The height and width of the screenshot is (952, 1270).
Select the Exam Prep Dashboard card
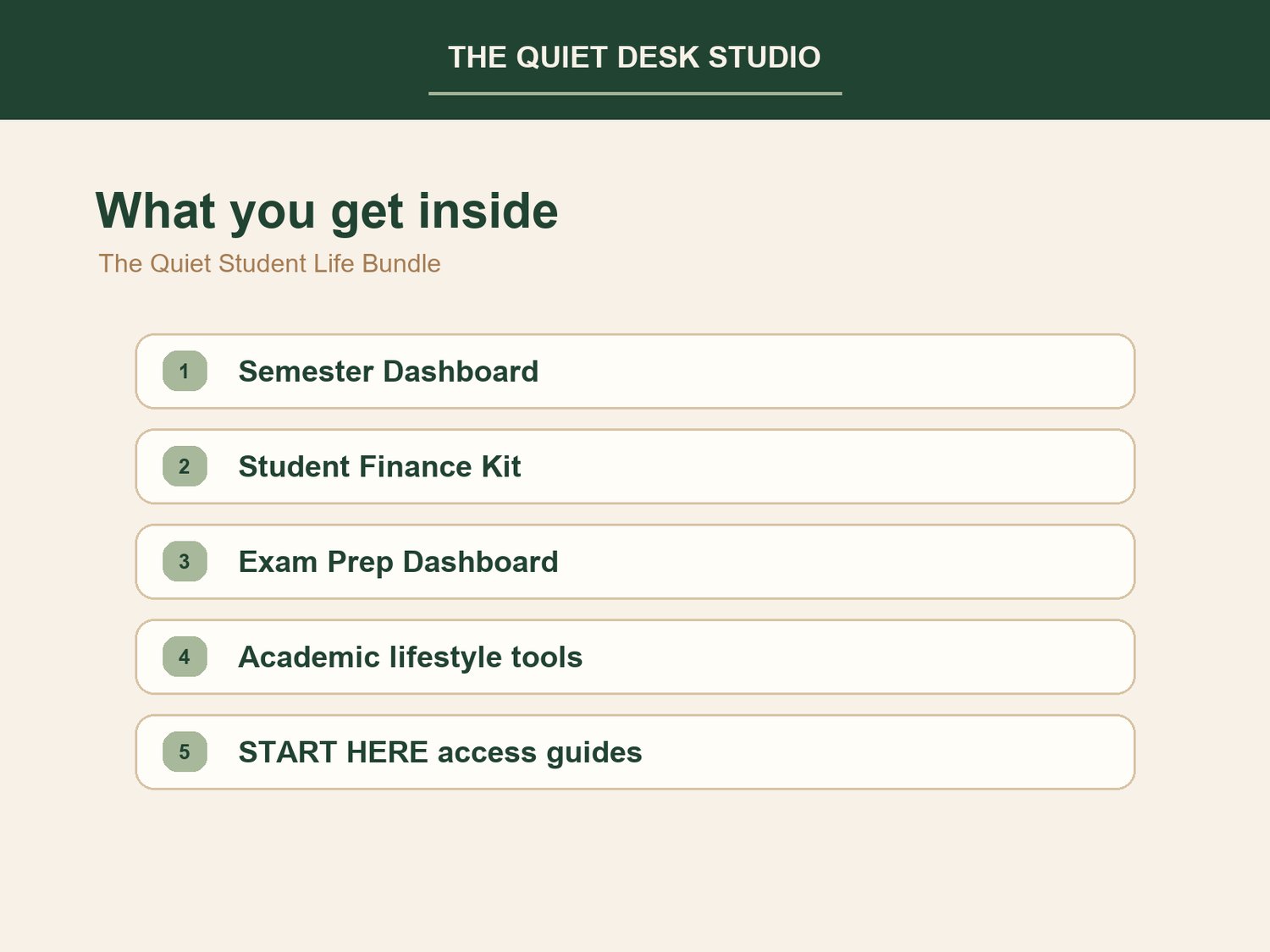coord(635,561)
